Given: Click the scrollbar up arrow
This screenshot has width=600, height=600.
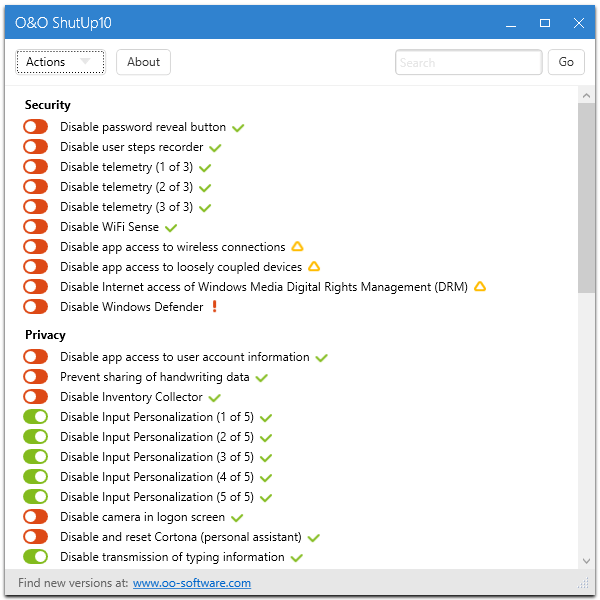Looking at the screenshot, I should coord(586,95).
